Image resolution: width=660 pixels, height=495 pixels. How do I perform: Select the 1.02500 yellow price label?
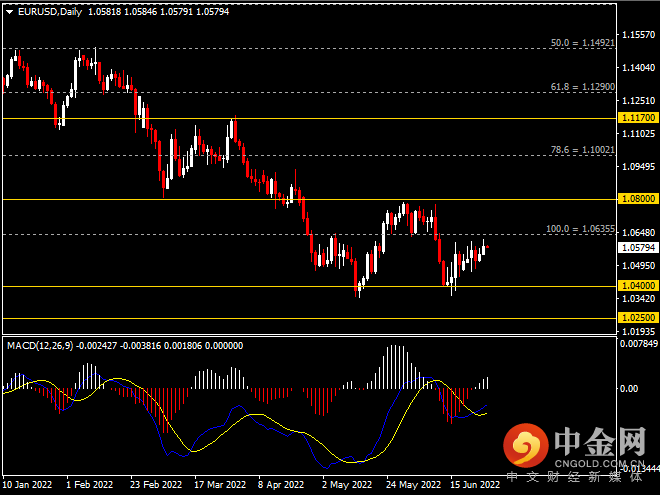click(638, 318)
